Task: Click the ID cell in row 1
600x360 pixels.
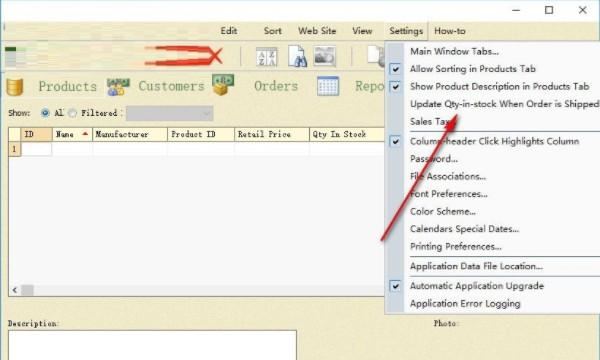Action: point(36,149)
